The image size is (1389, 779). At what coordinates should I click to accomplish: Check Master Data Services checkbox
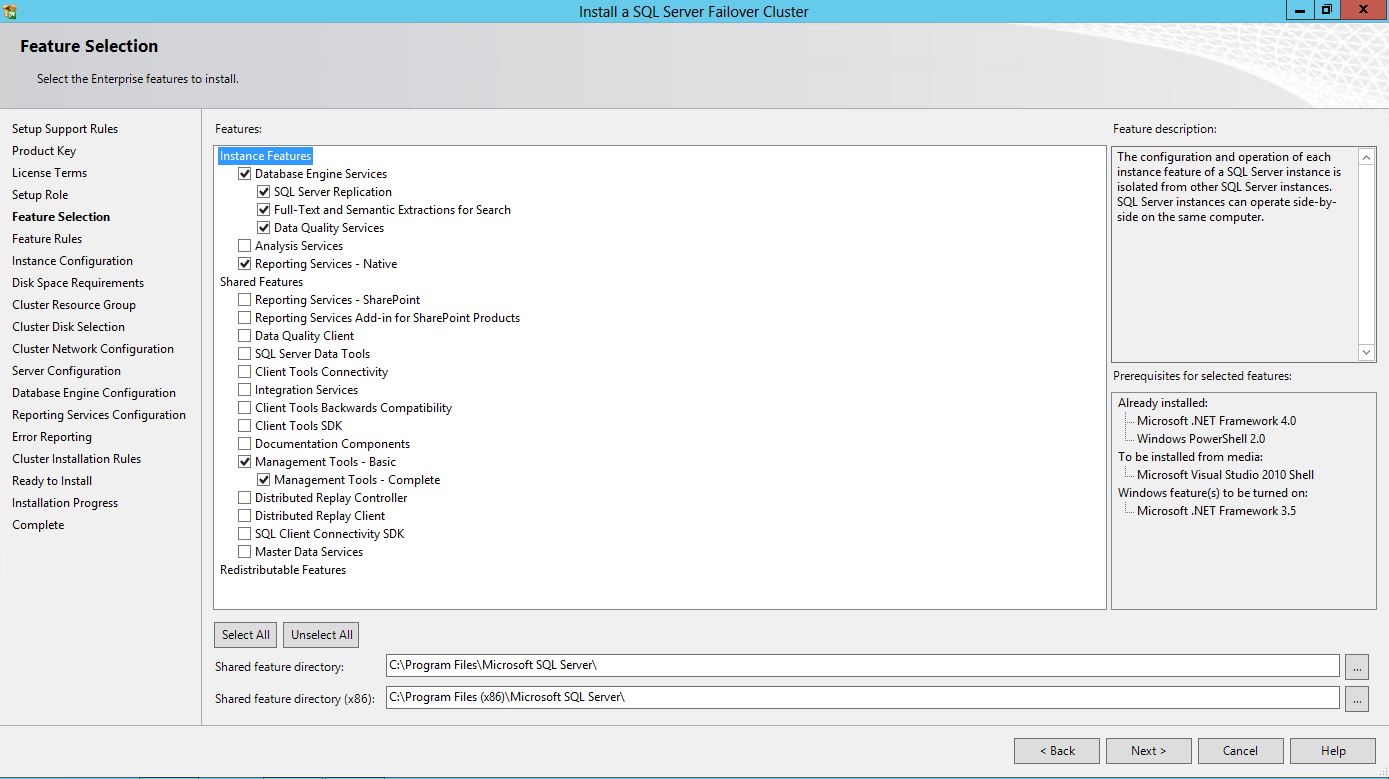click(x=245, y=552)
